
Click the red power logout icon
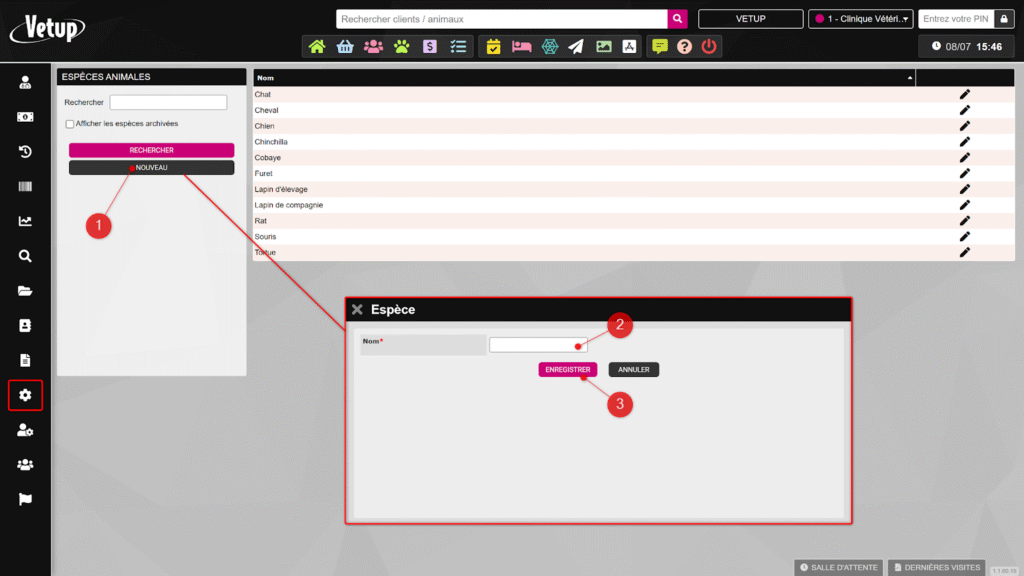coord(709,46)
